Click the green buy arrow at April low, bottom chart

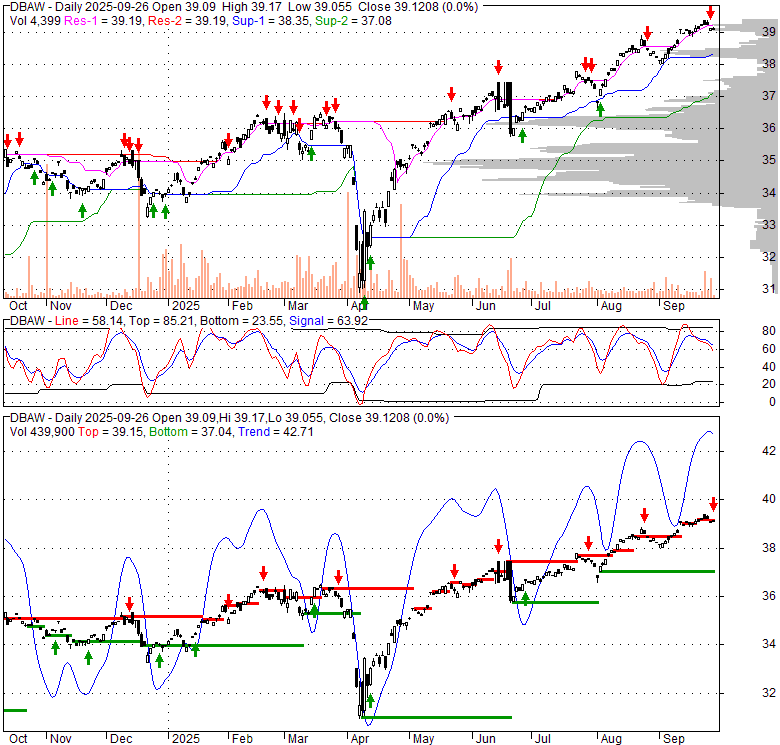coord(370,702)
